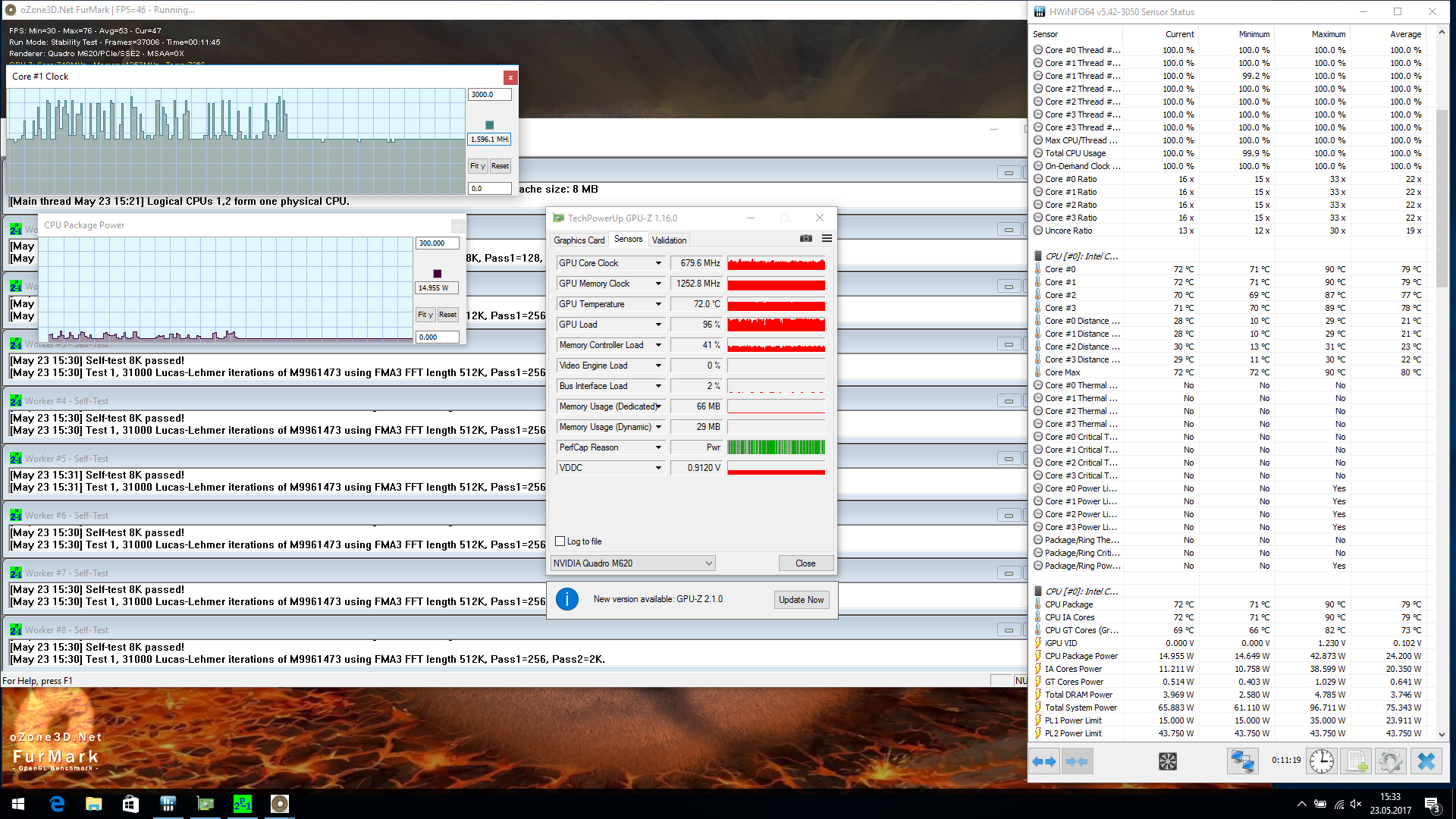
Task: Open Microsoft Edge from the taskbar
Action: [x=57, y=804]
